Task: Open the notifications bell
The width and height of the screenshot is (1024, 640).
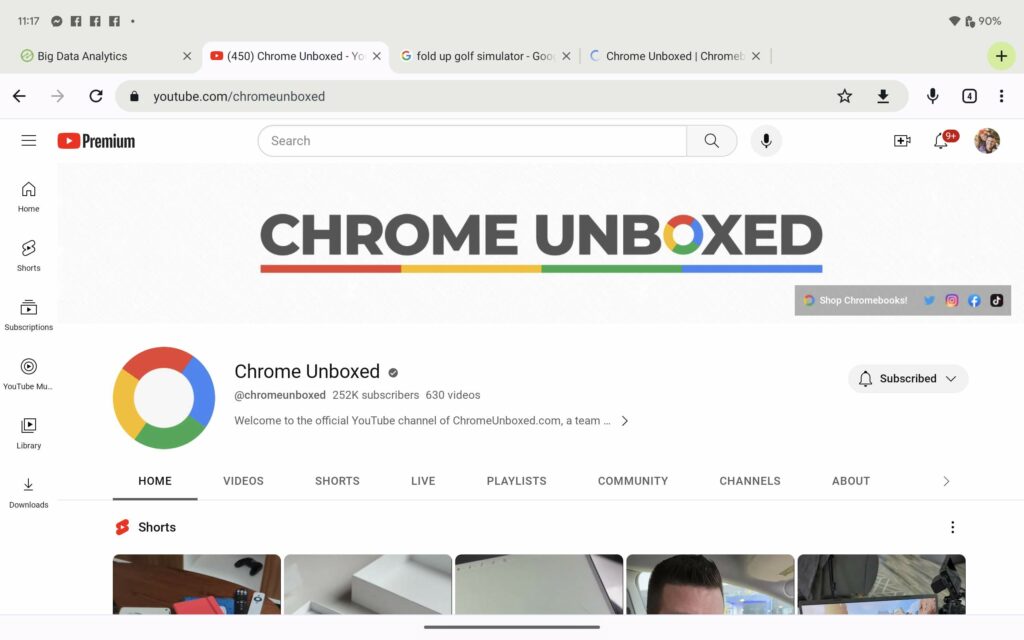Action: coord(940,141)
